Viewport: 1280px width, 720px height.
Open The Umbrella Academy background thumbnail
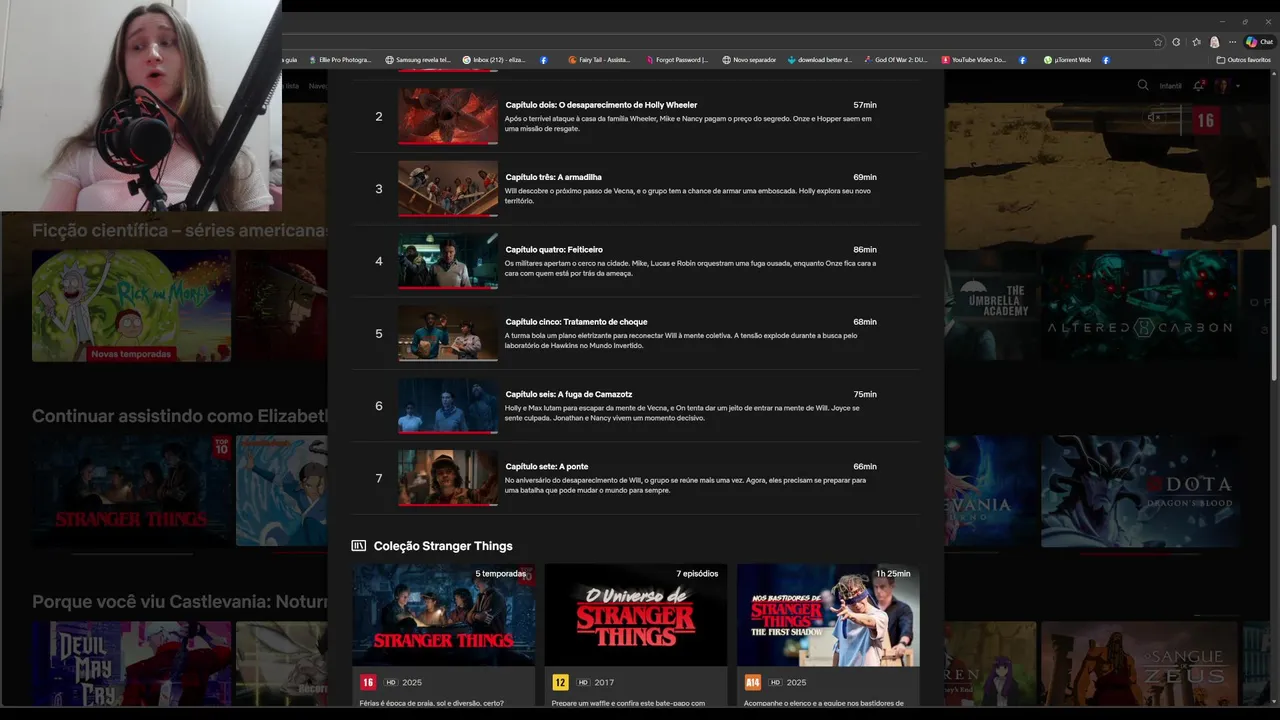click(x=992, y=305)
